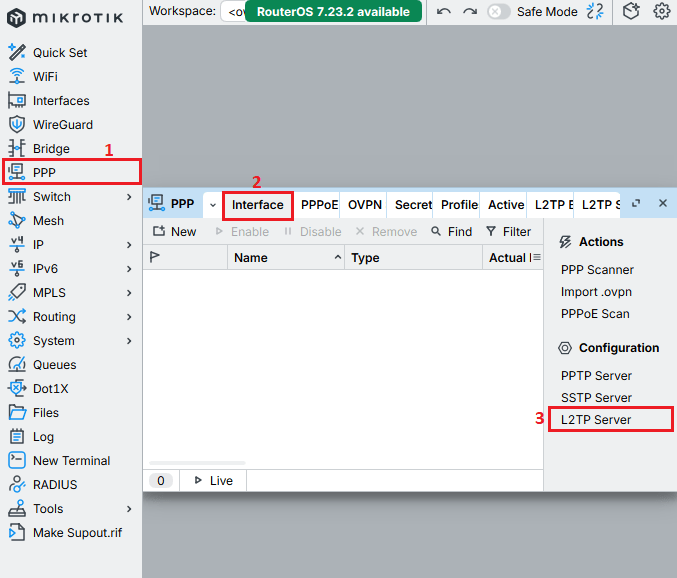
Task: Click Find in the PPP toolbar
Action: 452,232
